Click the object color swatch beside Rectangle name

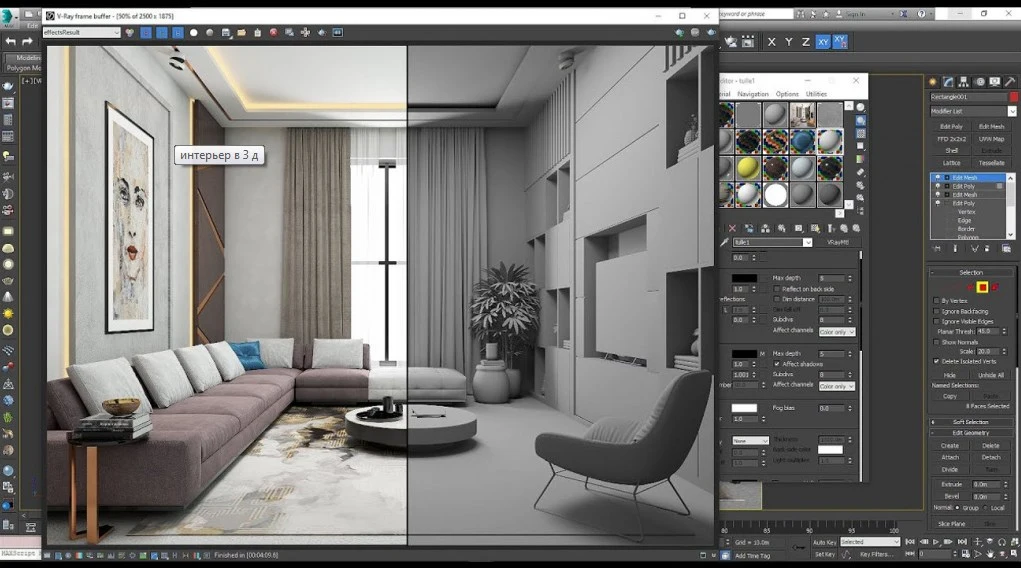1011,97
